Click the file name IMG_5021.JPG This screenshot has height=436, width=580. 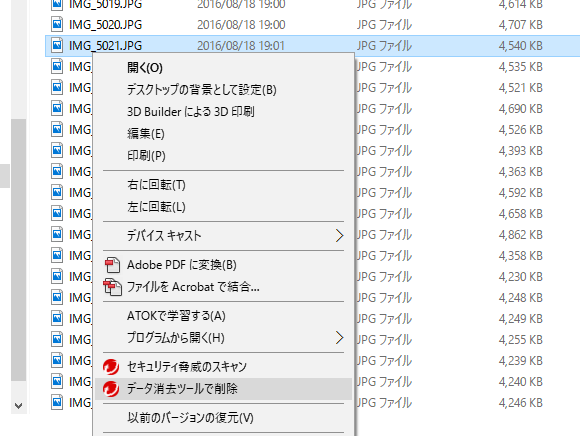click(x=105, y=46)
